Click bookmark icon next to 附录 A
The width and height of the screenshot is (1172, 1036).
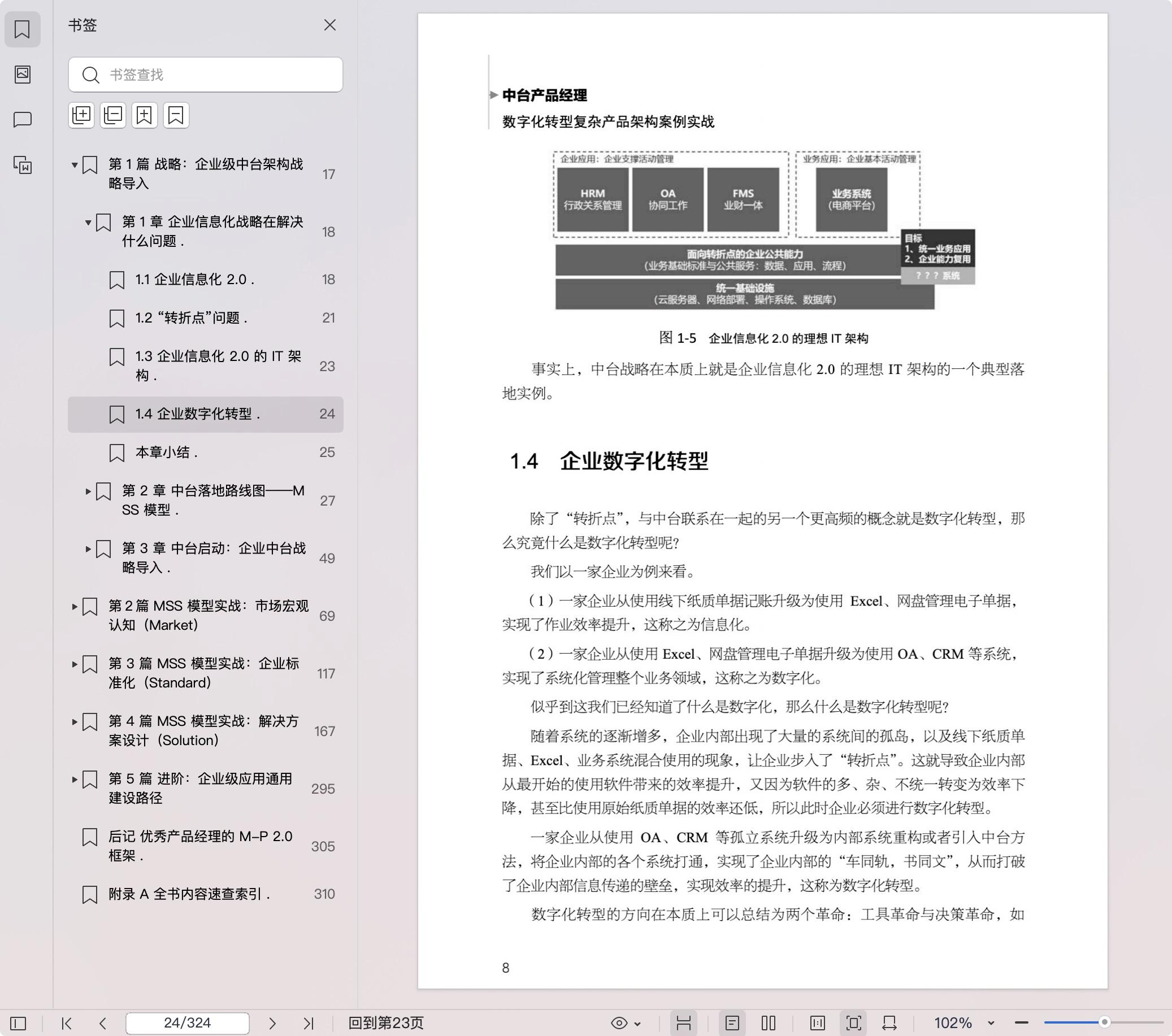[90, 895]
